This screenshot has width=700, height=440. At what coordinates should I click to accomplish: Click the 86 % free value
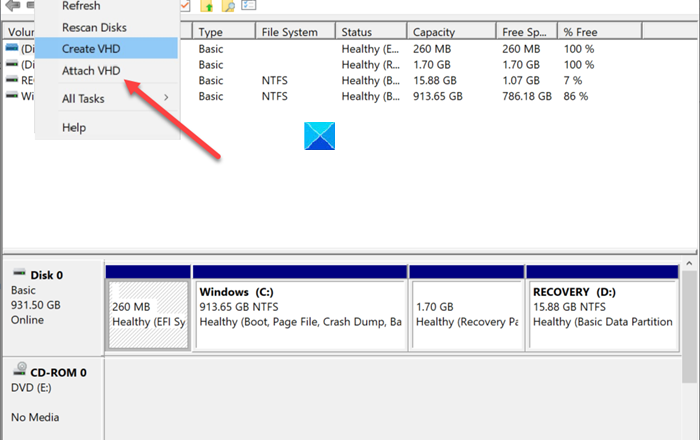tap(575, 96)
